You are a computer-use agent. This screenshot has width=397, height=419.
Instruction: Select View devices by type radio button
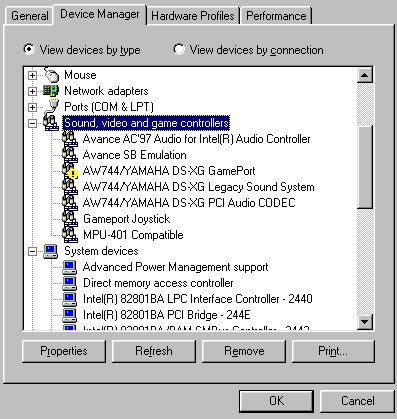click(x=29, y=50)
